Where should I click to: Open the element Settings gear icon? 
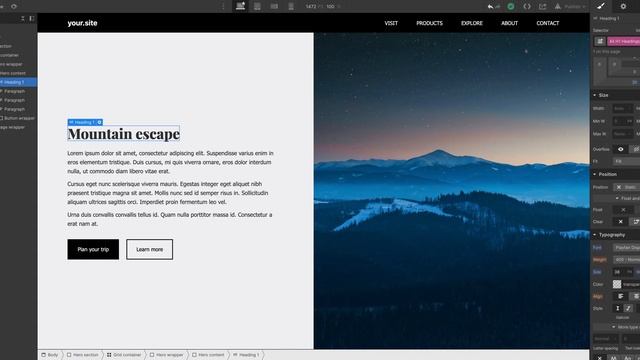tap(623, 7)
